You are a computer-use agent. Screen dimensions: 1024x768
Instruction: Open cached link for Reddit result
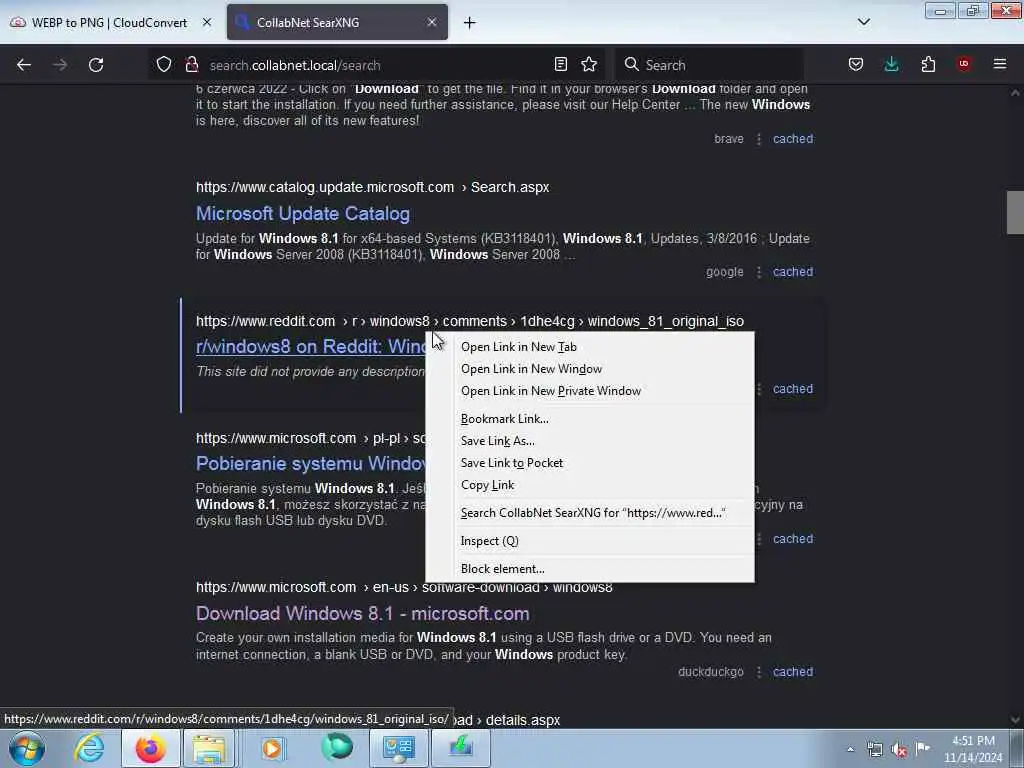click(793, 389)
